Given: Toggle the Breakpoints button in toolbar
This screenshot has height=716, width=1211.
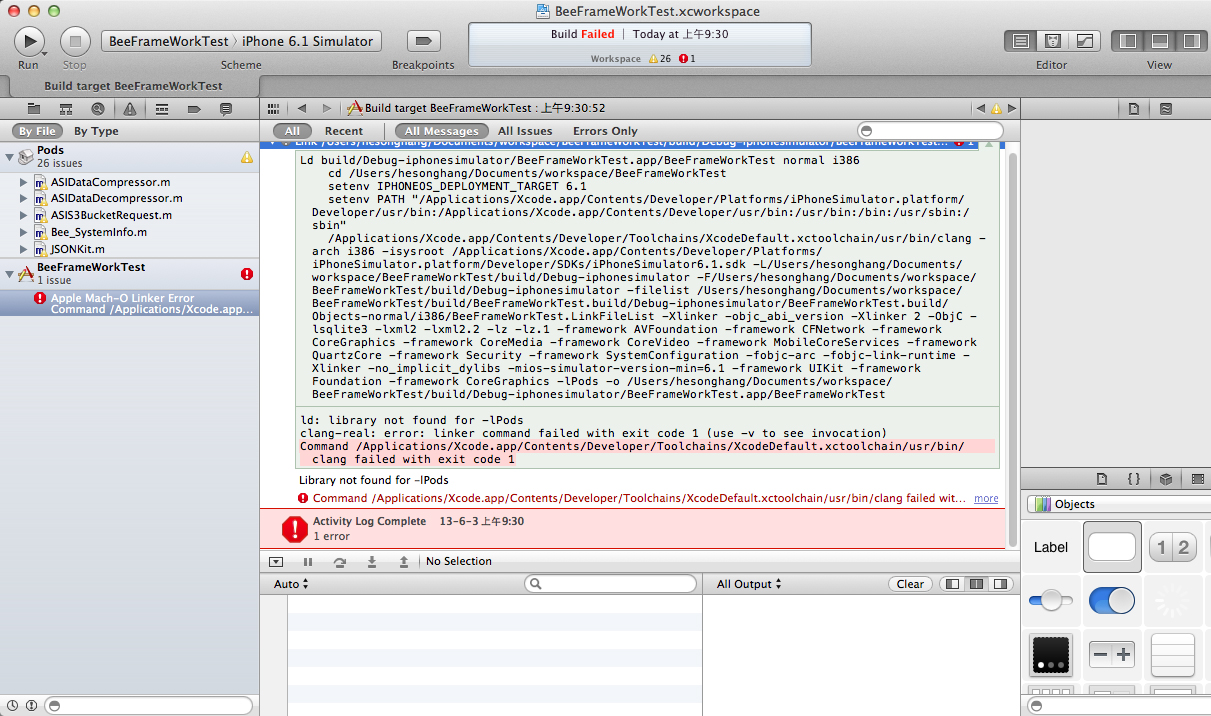Looking at the screenshot, I should click(x=423, y=41).
